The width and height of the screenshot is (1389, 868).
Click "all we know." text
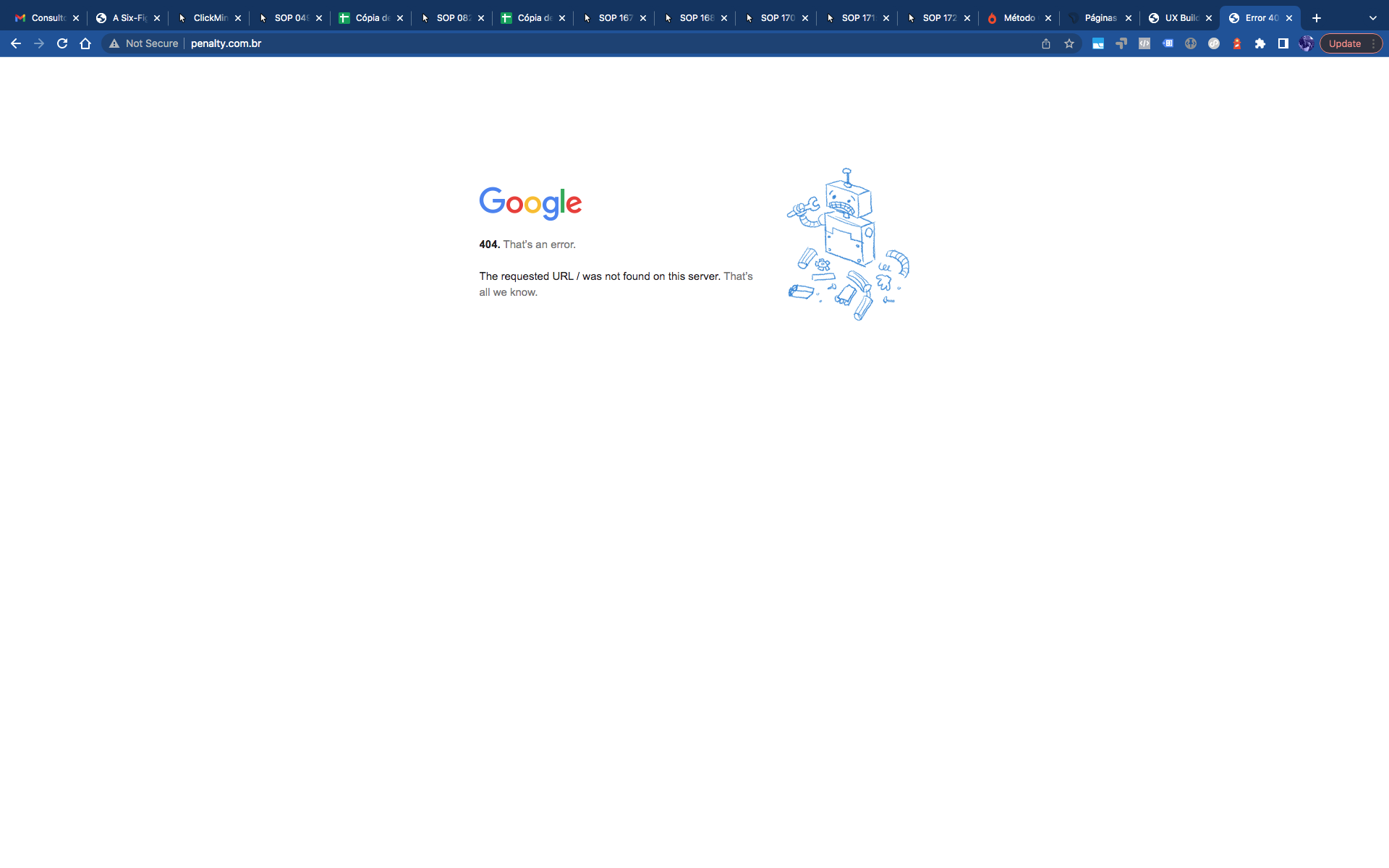[509, 292]
